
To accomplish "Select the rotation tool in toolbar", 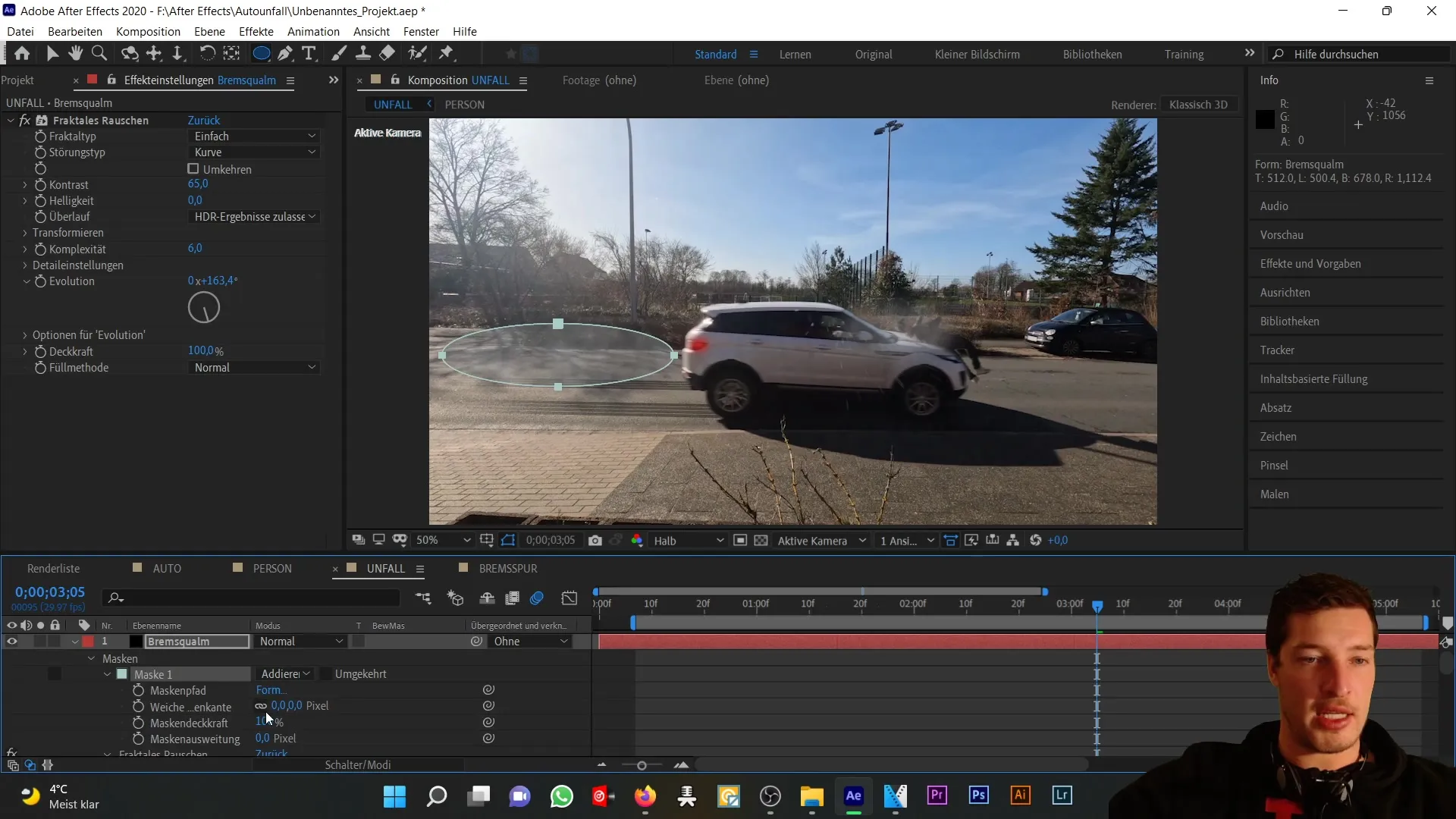I will point(204,53).
